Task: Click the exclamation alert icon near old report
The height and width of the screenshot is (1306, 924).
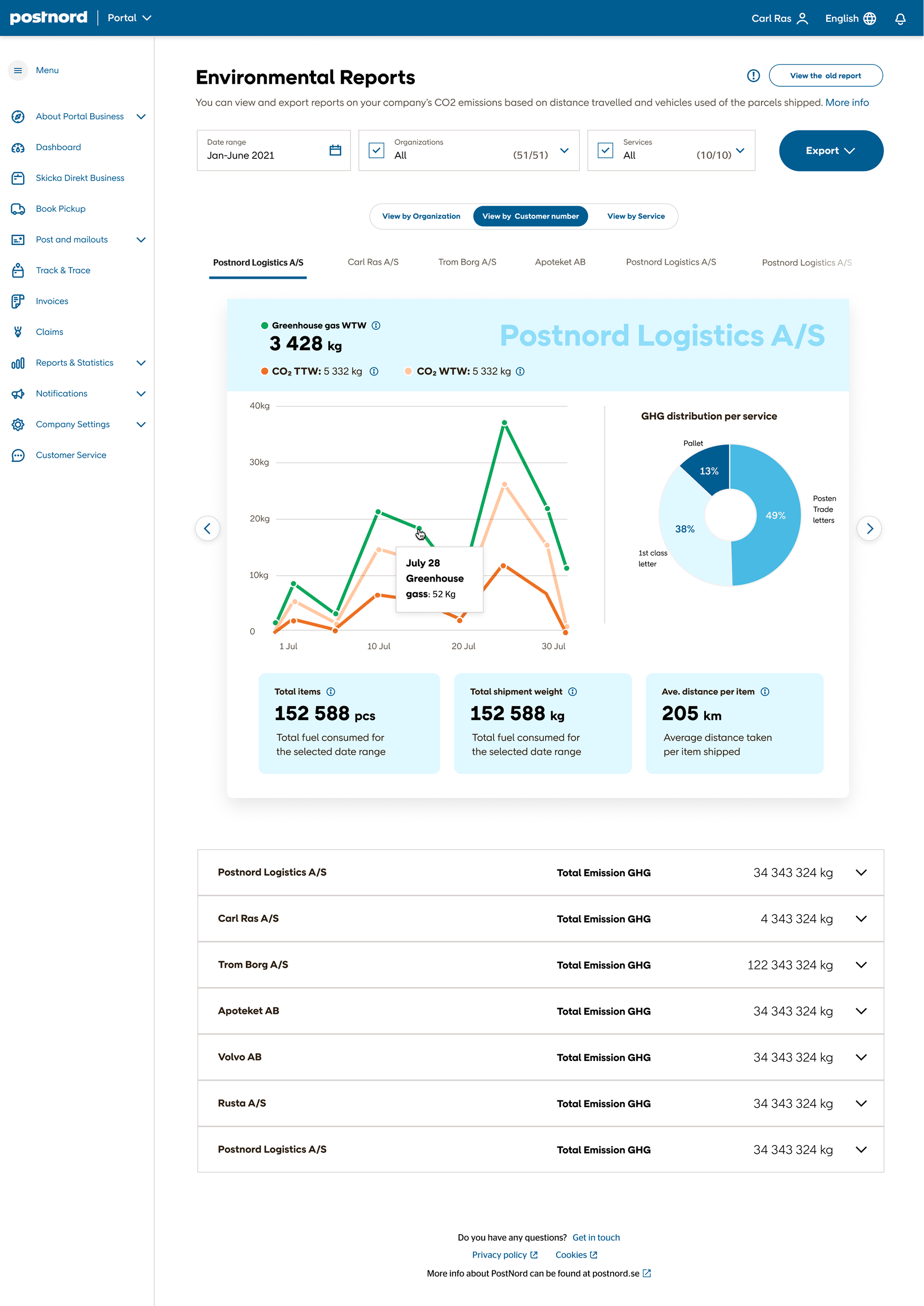Action: click(753, 76)
